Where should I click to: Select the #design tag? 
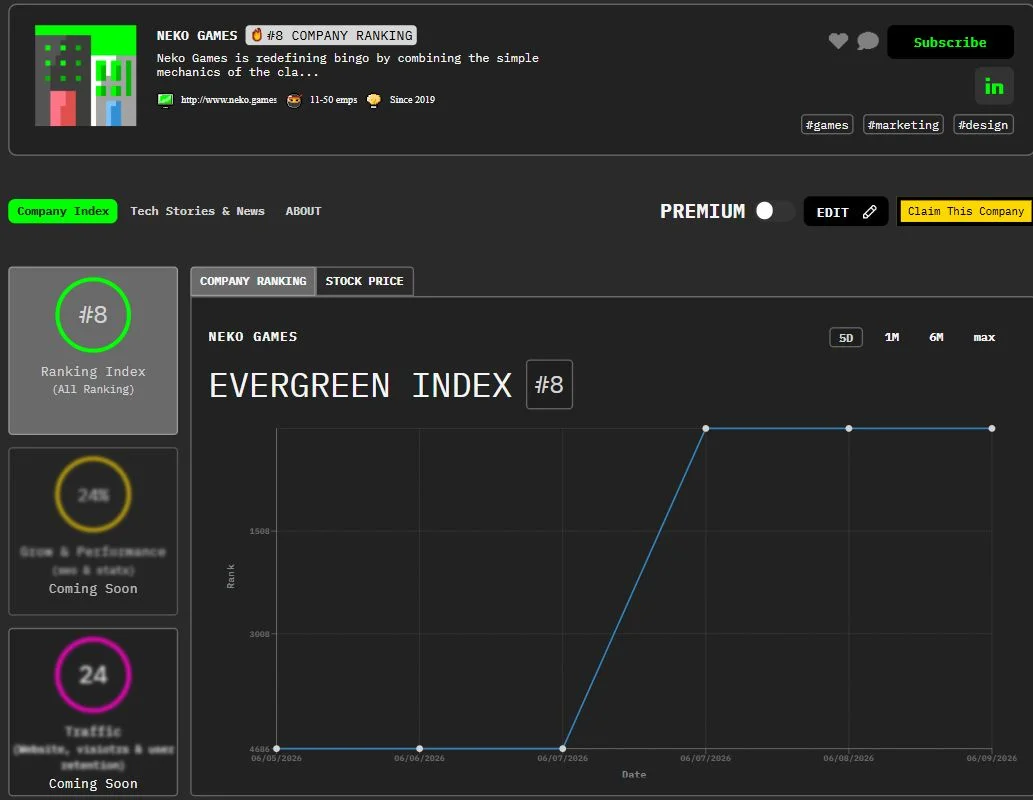pos(983,125)
